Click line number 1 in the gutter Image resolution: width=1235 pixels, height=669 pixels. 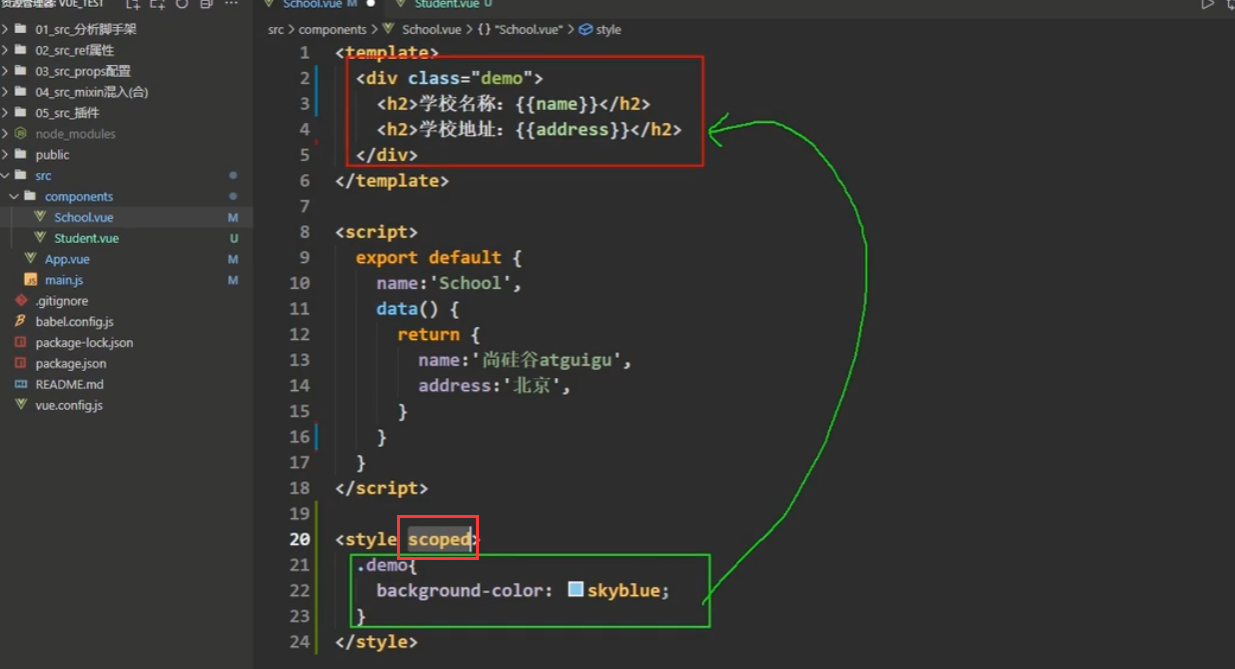(x=305, y=52)
